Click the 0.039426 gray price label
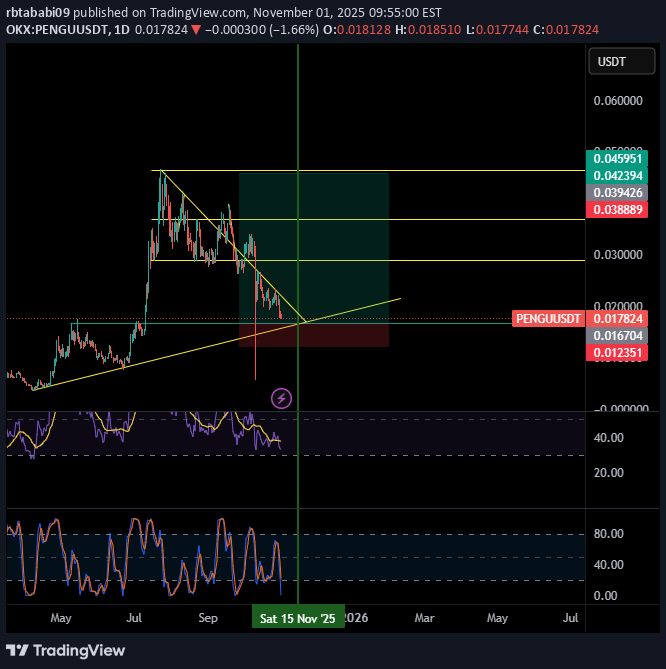 619,192
